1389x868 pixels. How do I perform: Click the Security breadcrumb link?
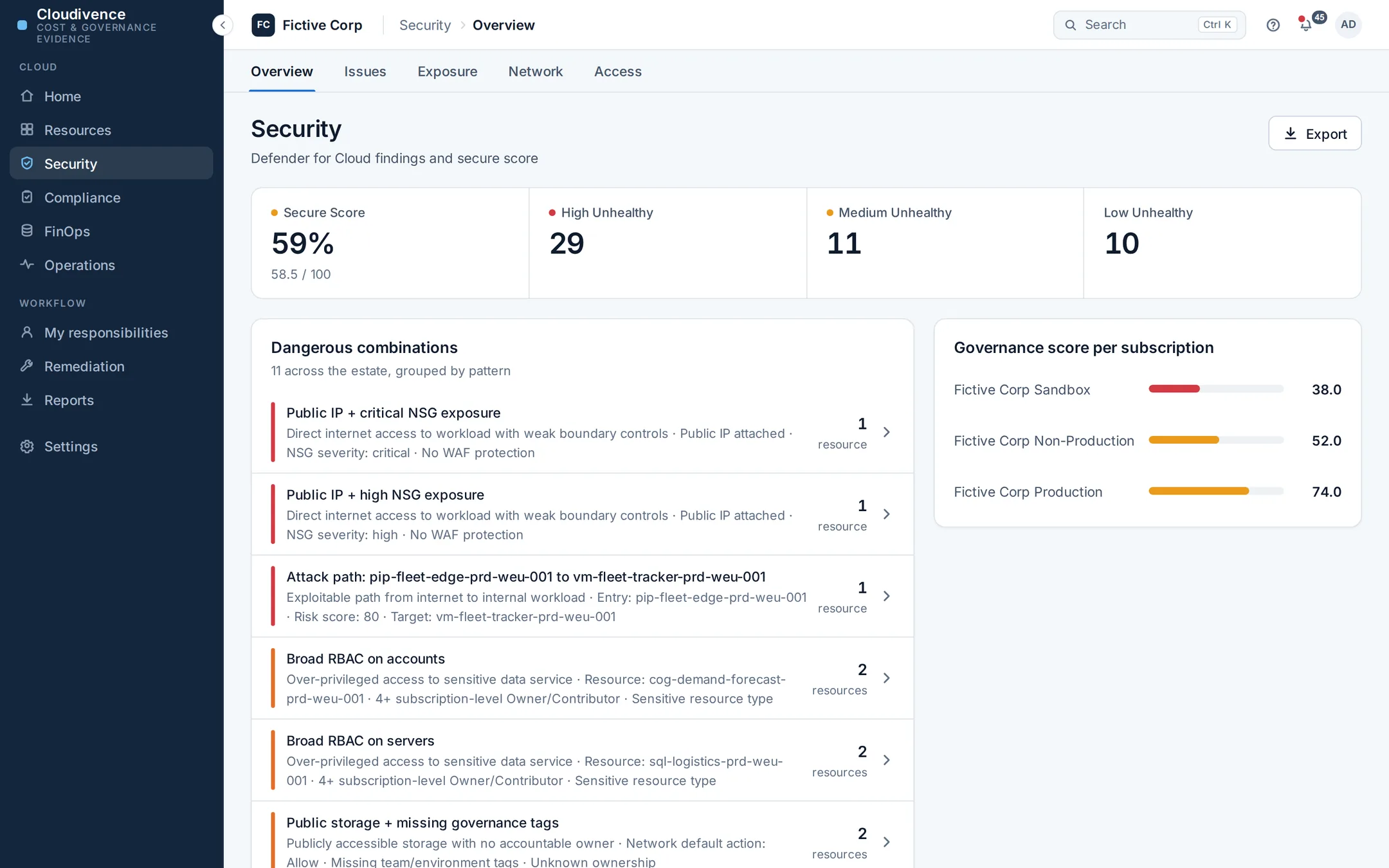425,25
